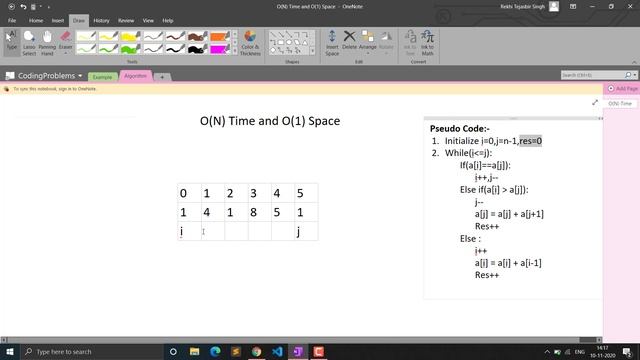Click the Ink to Text button
The width and height of the screenshot is (640, 360).
[410, 43]
